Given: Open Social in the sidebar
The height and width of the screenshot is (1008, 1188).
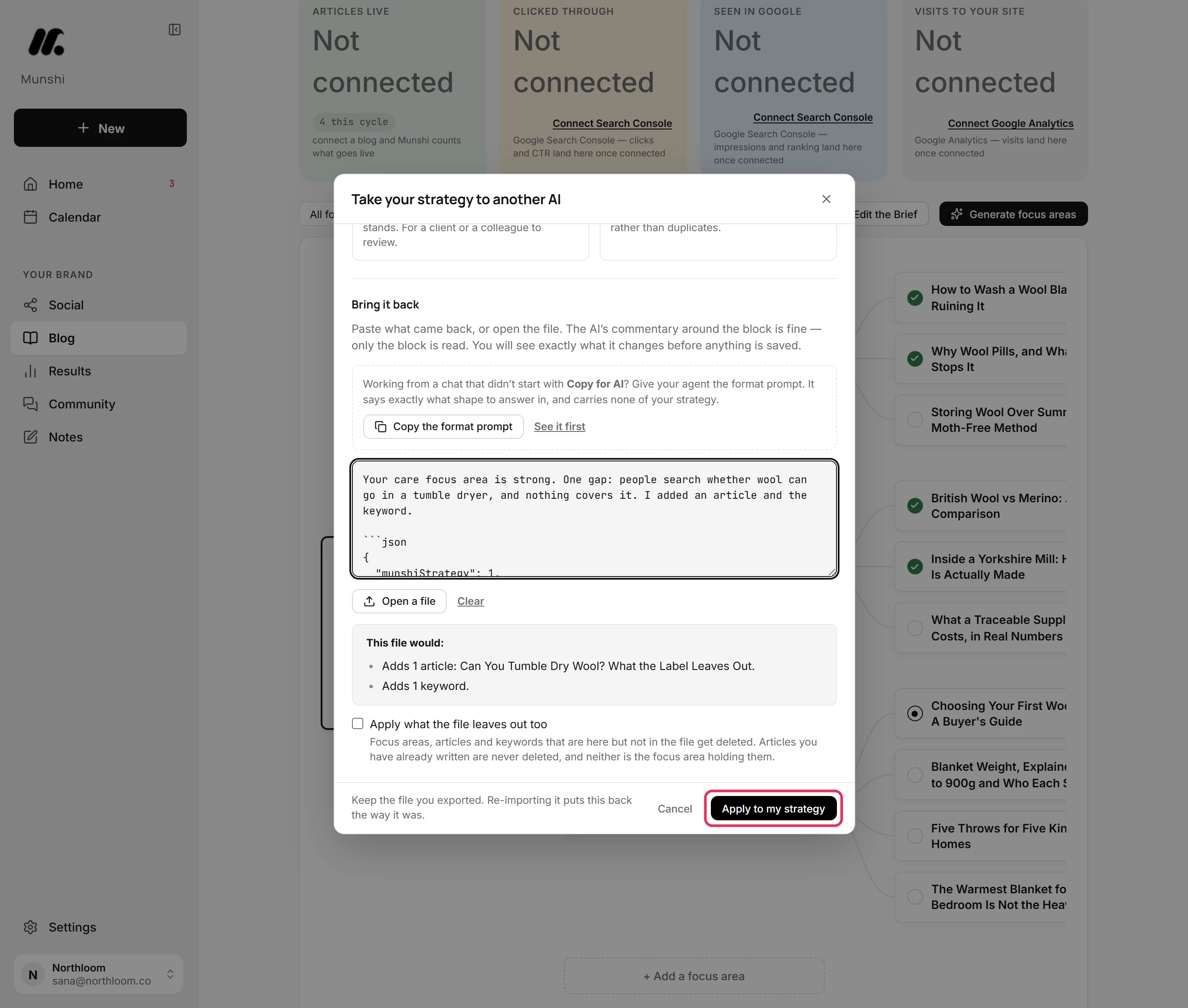Looking at the screenshot, I should point(98,305).
